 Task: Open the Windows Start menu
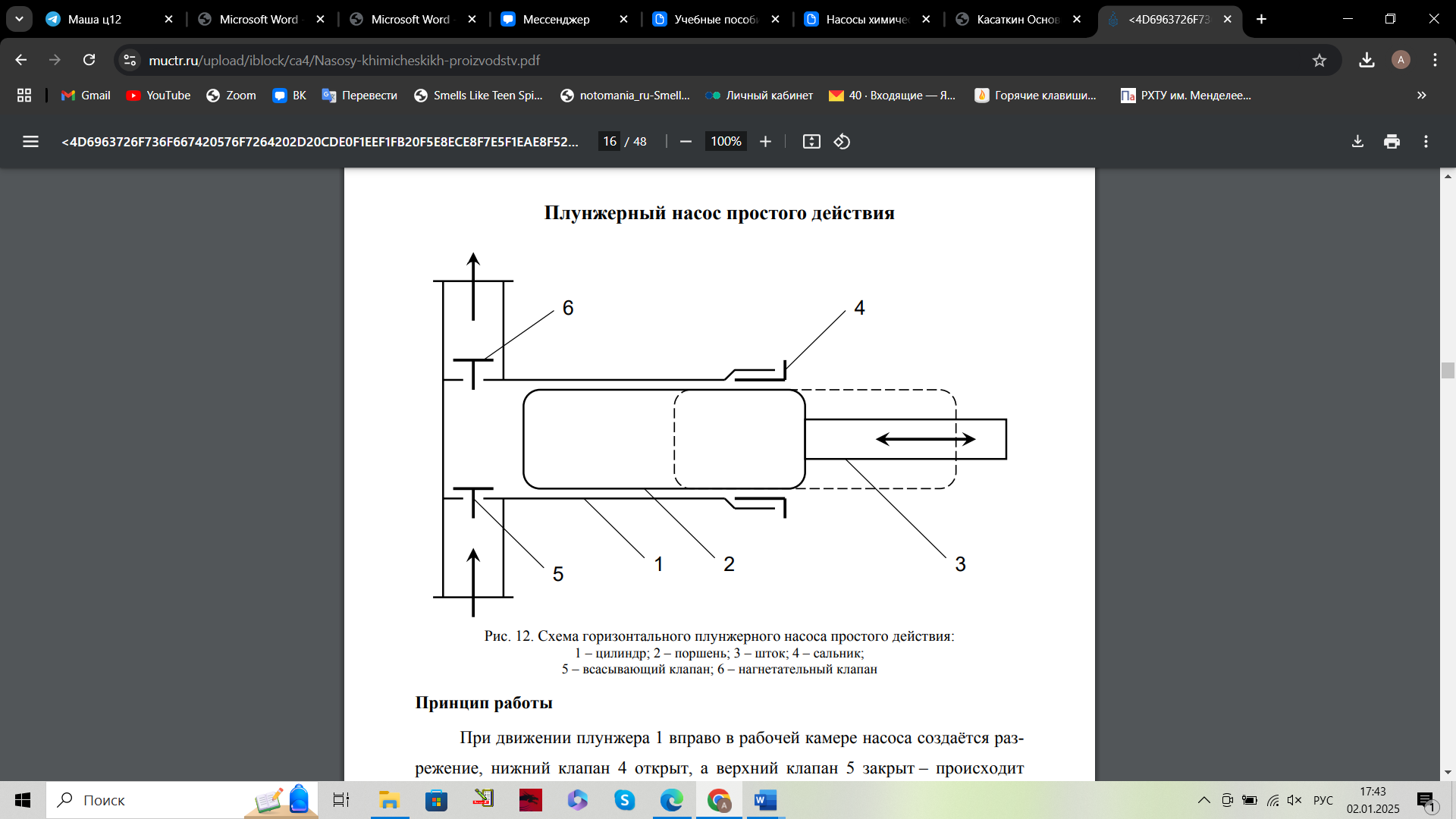point(23,800)
